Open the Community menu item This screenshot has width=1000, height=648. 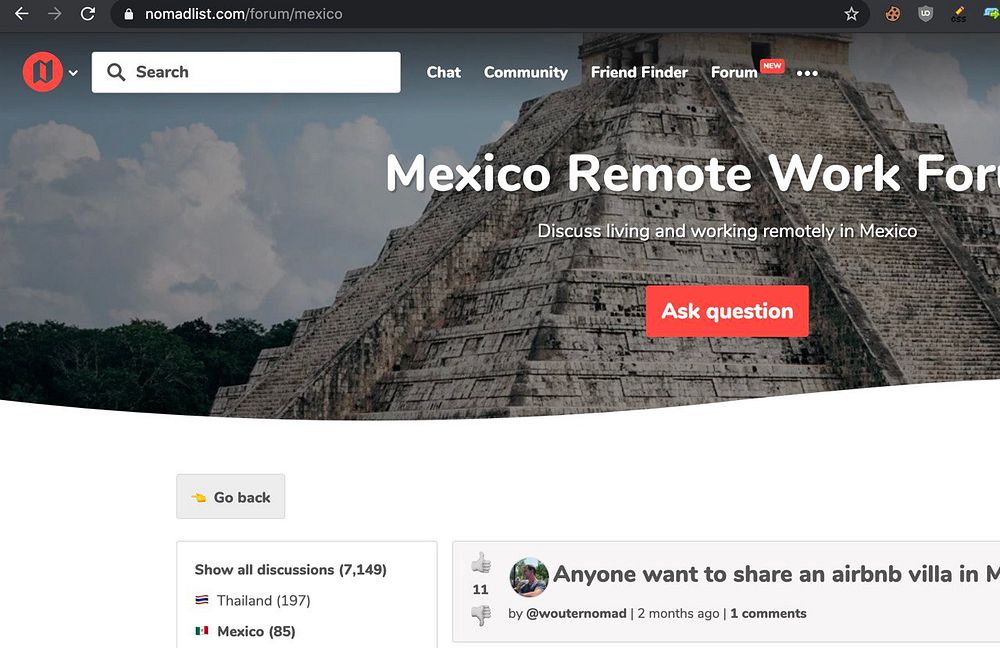[x=526, y=72]
